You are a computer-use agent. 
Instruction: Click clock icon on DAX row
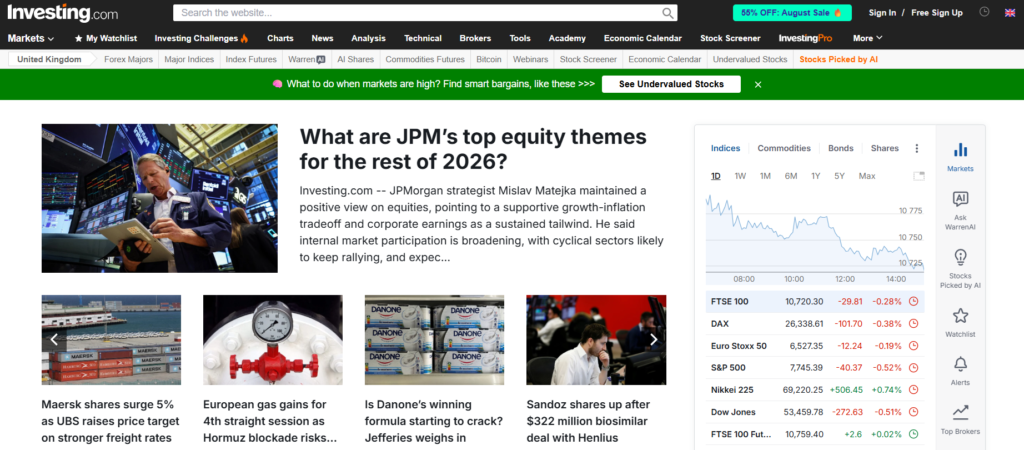coord(914,324)
